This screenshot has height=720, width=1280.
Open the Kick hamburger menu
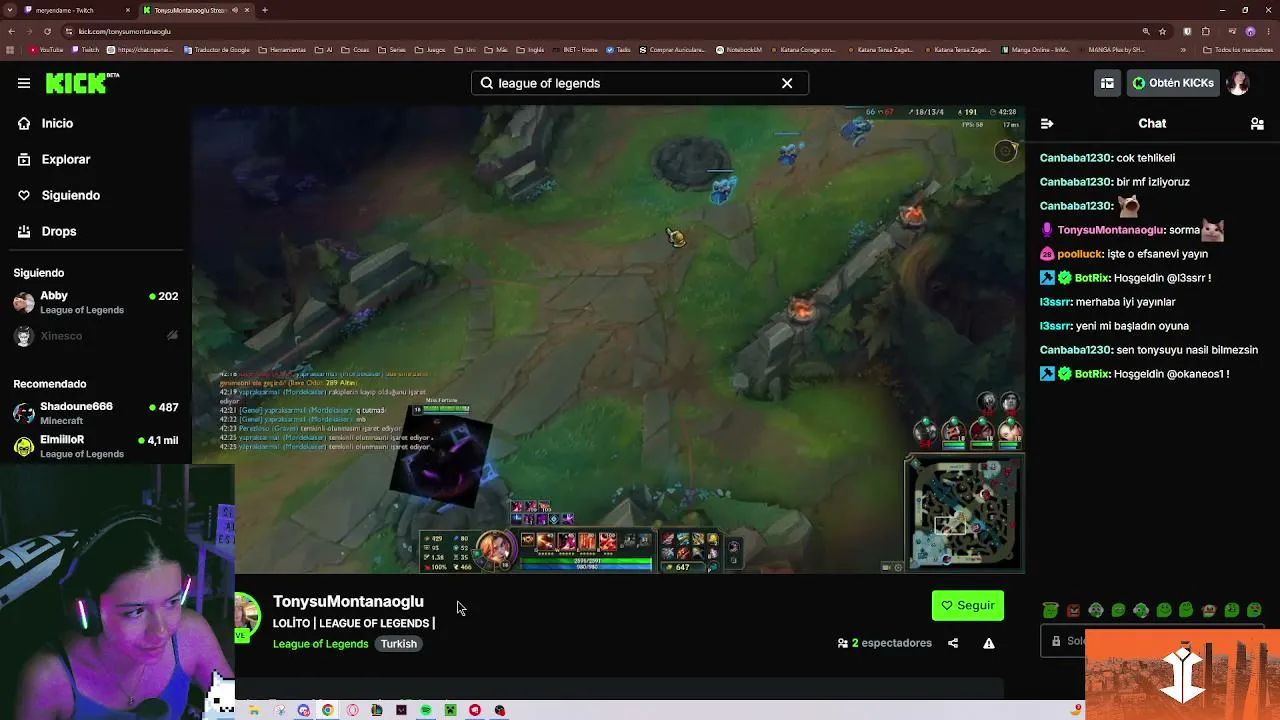click(x=24, y=83)
